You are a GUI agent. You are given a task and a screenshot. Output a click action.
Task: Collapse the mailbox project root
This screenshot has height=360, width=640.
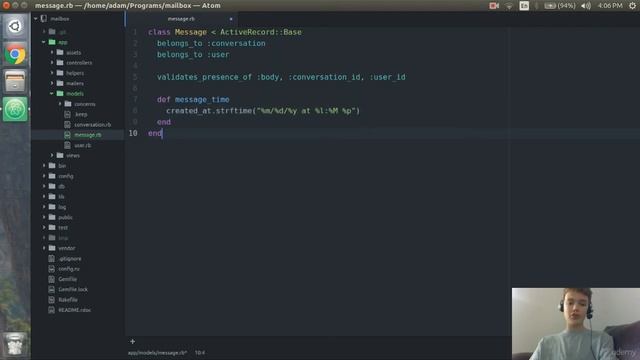pyautogui.click(x=36, y=19)
